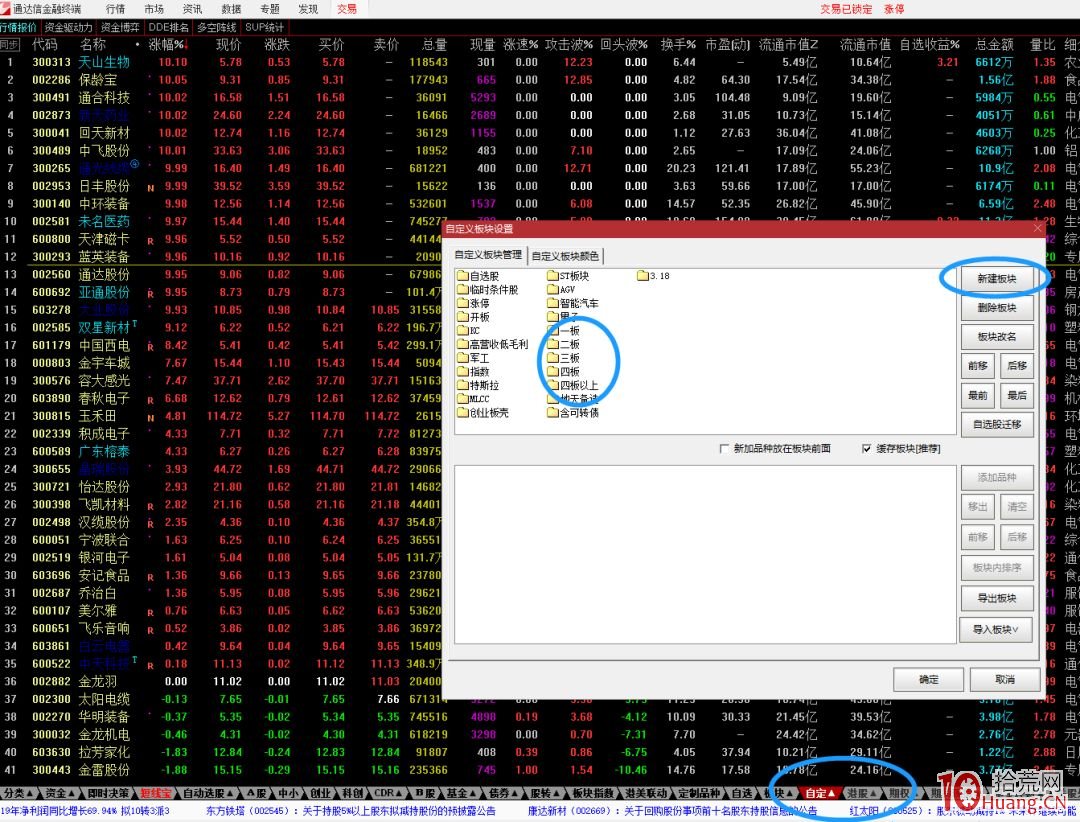Expand the 自定 tab arrow in bottom bar
The height and width of the screenshot is (822, 1080).
point(819,793)
